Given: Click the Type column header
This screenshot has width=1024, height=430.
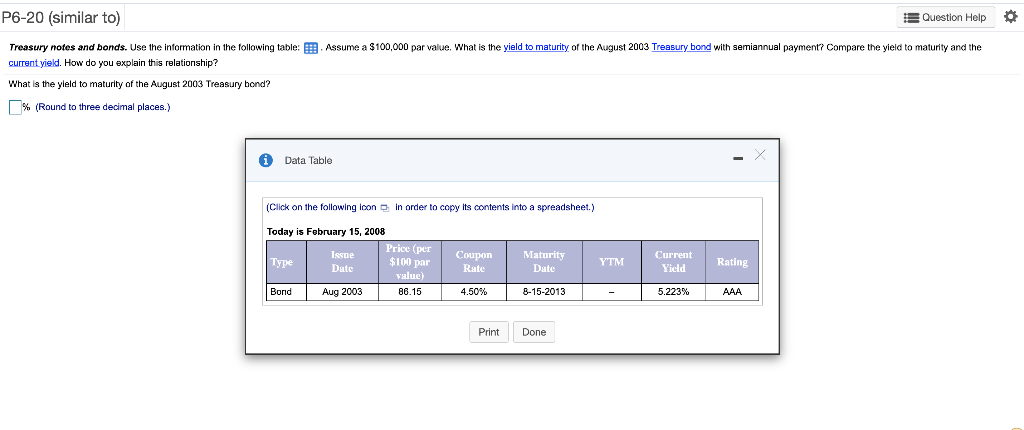Looking at the screenshot, I should click(286, 262).
